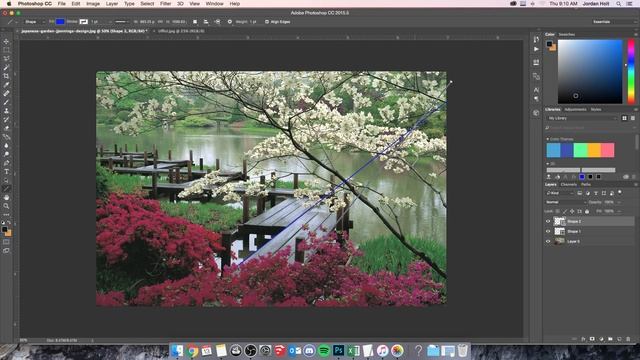The height and width of the screenshot is (360, 640).
Task: Select the Brush tool
Action: 6,102
